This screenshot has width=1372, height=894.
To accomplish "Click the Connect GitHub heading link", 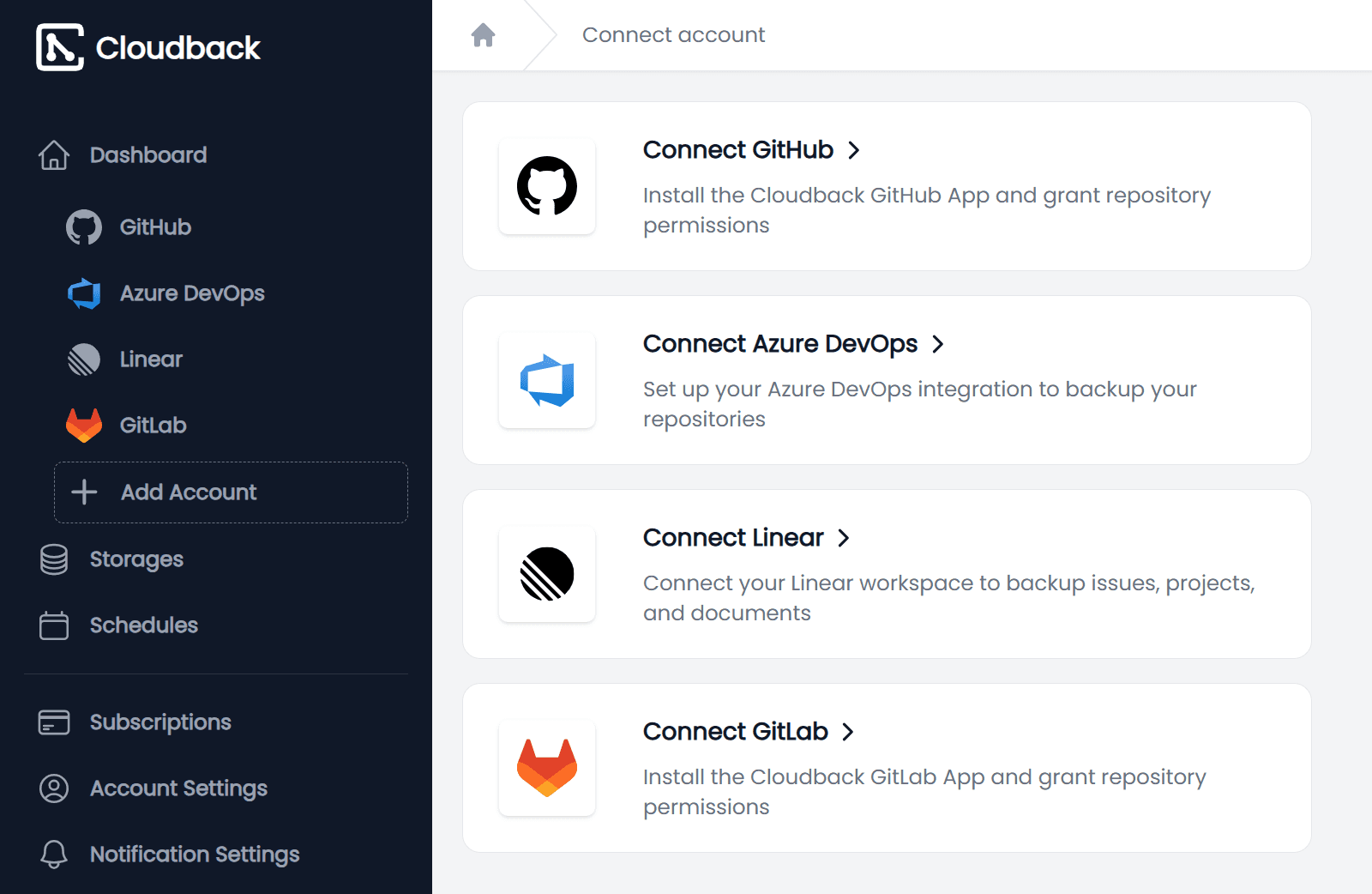I will 738,150.
